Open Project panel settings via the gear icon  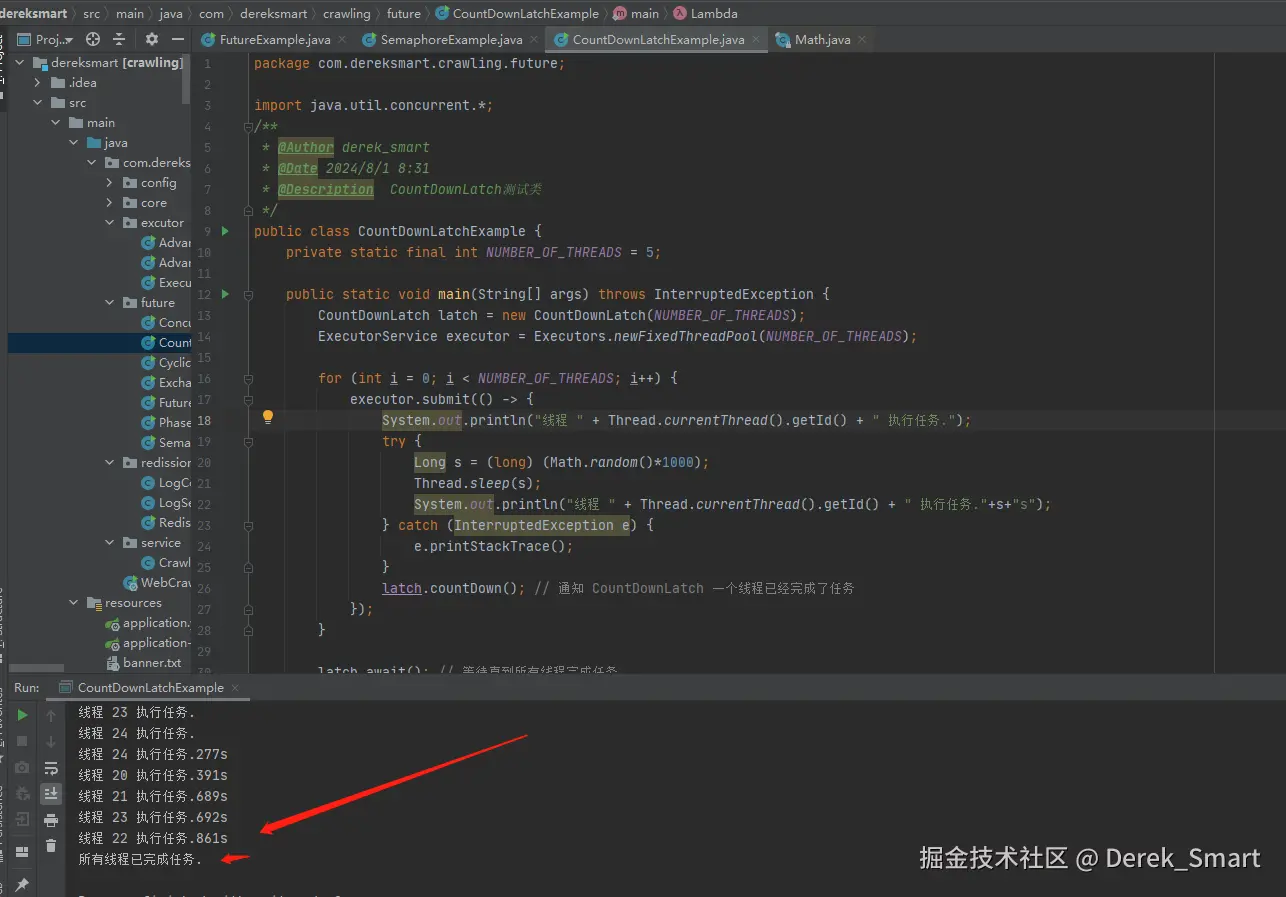pos(152,39)
